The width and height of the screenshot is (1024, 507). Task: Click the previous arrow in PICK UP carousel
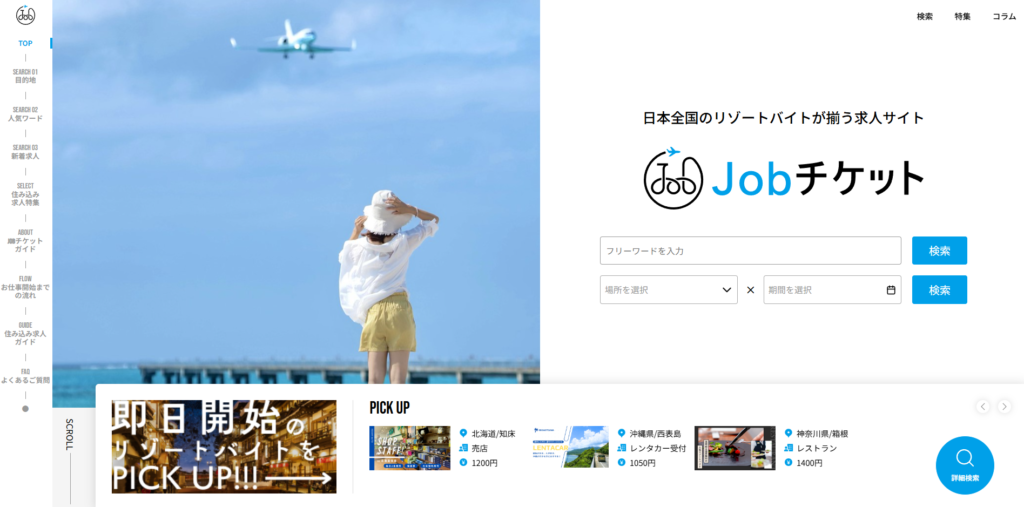click(x=983, y=406)
